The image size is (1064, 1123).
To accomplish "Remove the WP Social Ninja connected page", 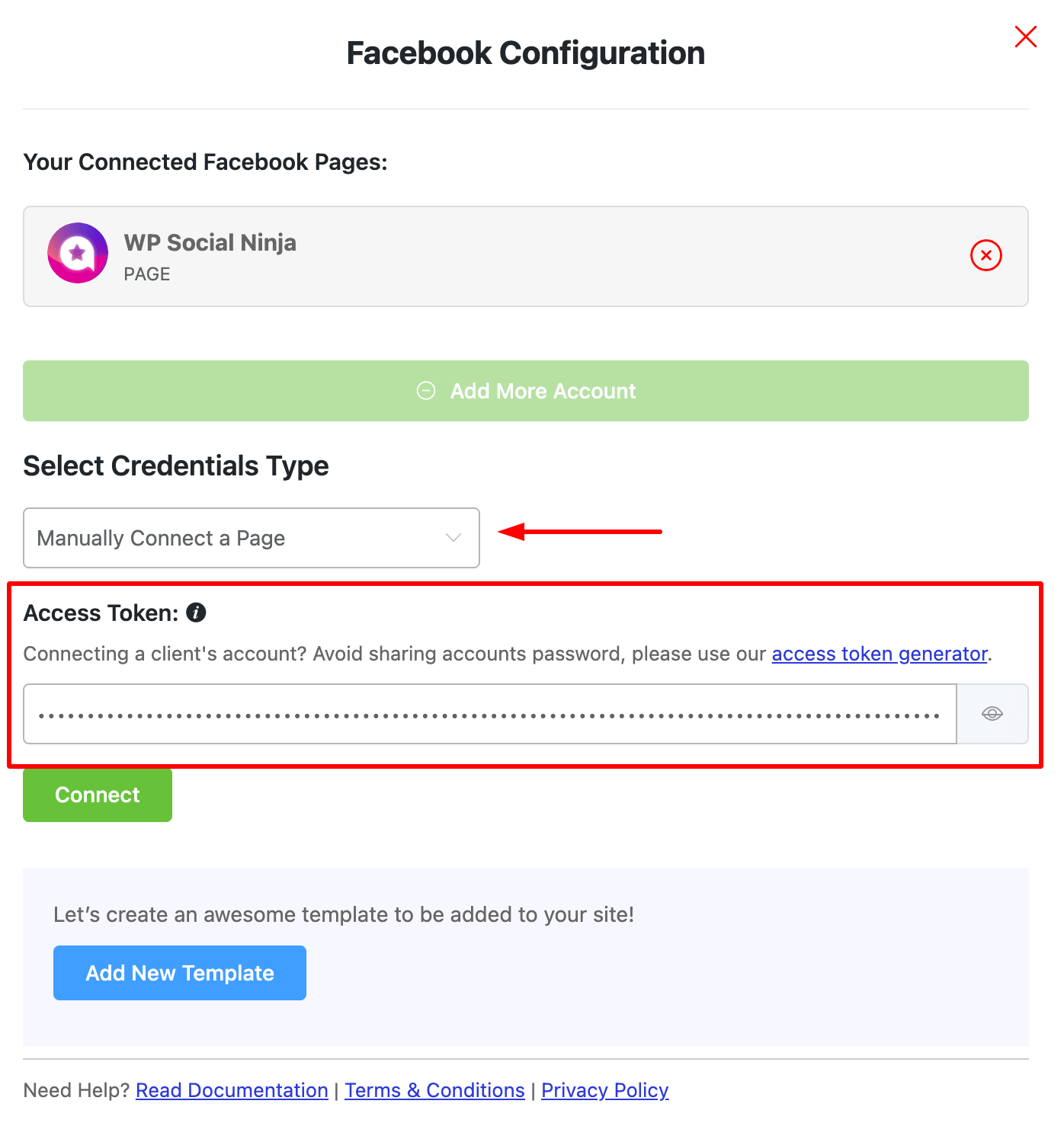I will tap(985, 255).
